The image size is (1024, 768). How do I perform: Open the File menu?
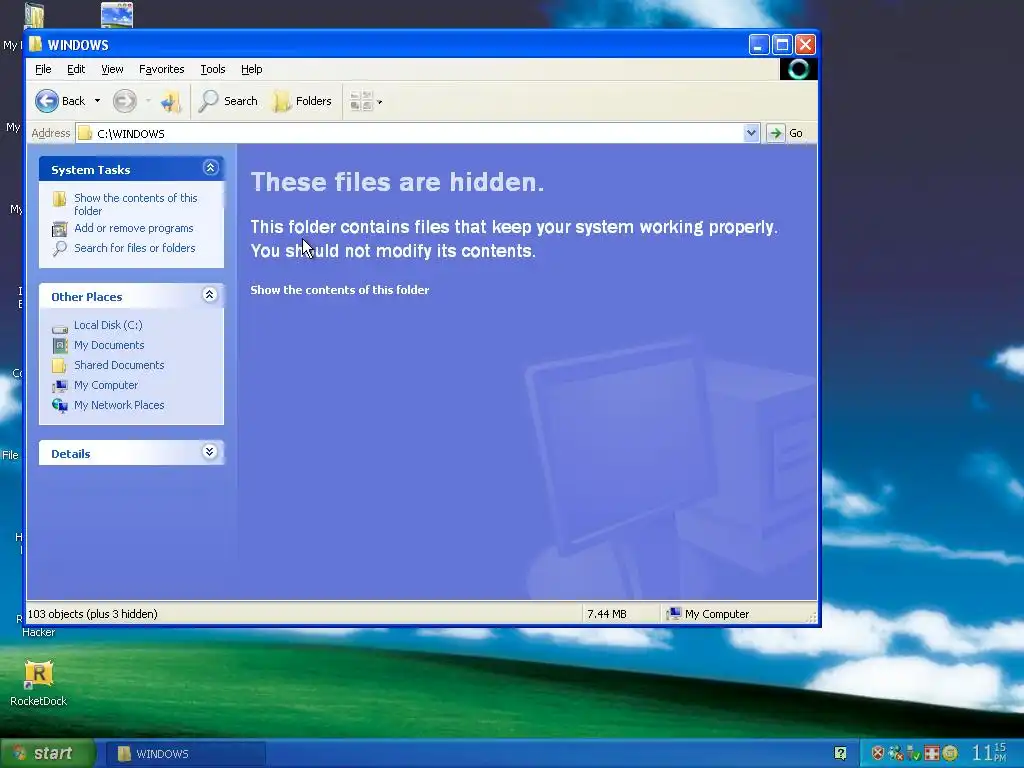tap(43, 69)
